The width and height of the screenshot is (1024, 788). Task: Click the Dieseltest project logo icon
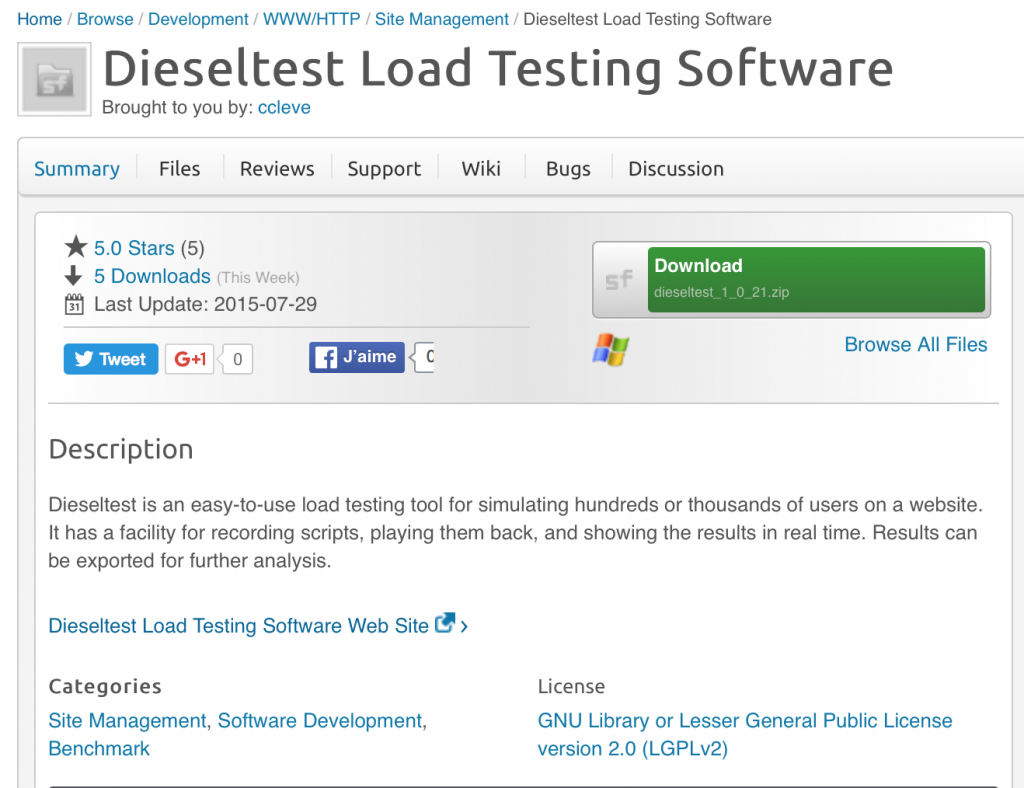(x=54, y=80)
